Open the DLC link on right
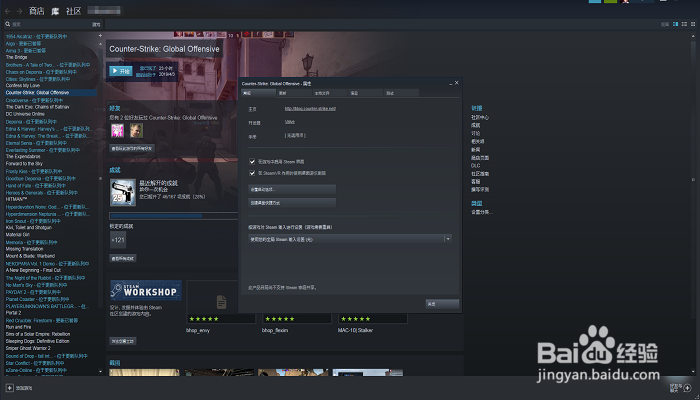The image size is (700, 400). [x=475, y=166]
